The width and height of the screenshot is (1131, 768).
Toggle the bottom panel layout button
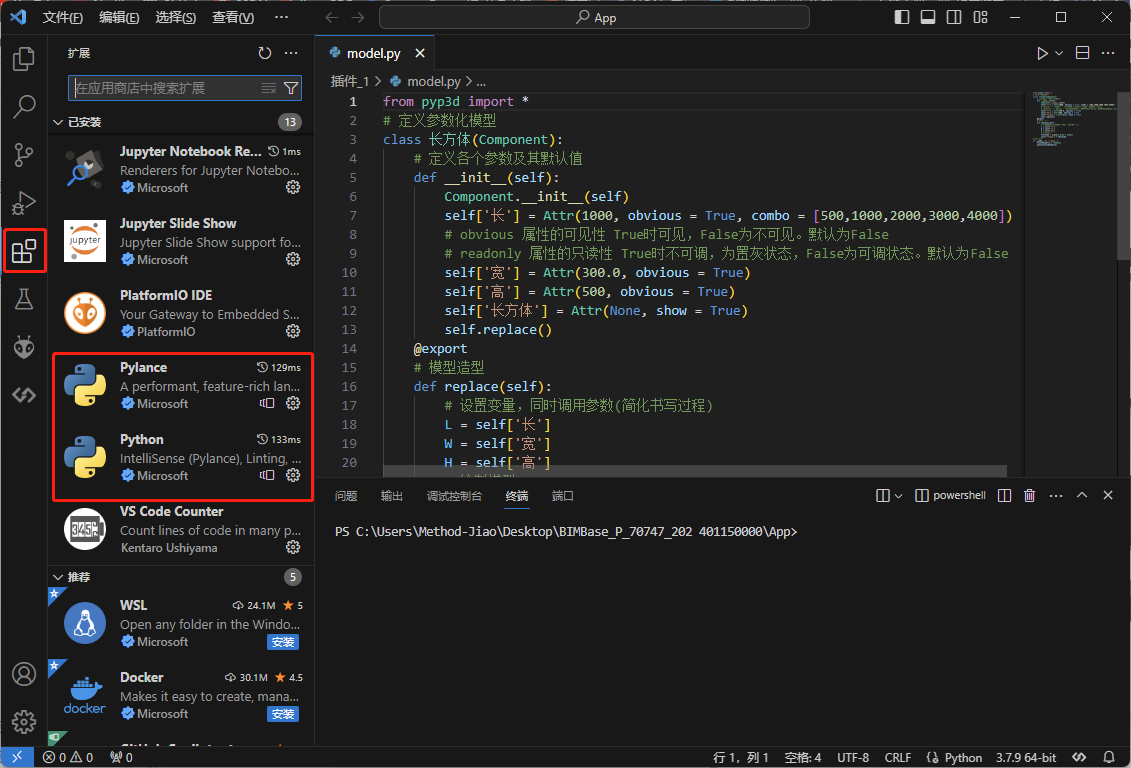click(x=928, y=17)
